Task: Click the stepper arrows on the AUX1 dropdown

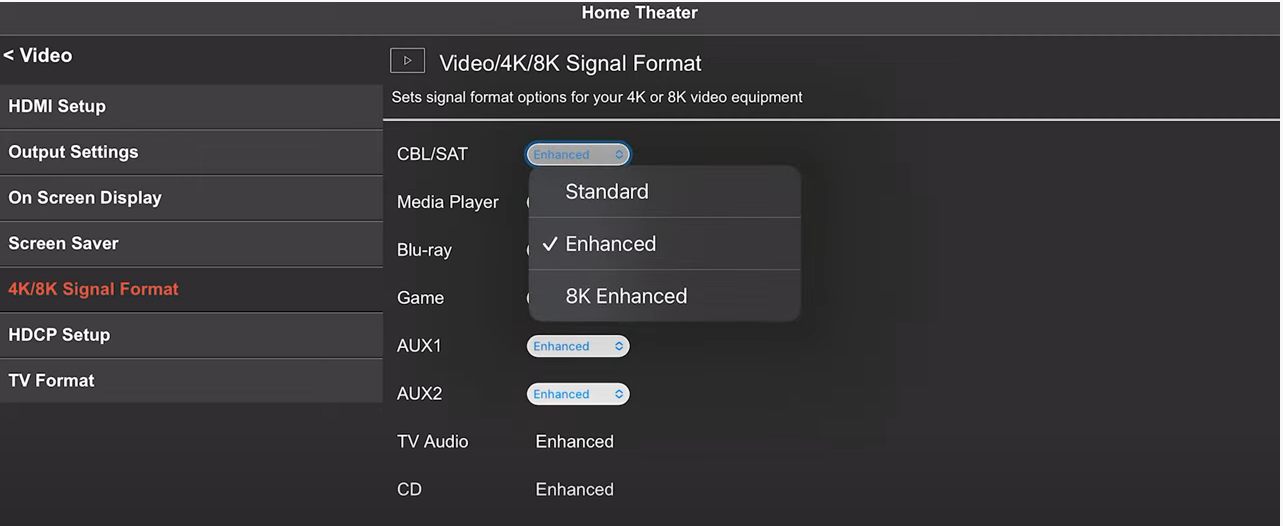Action: pos(620,346)
